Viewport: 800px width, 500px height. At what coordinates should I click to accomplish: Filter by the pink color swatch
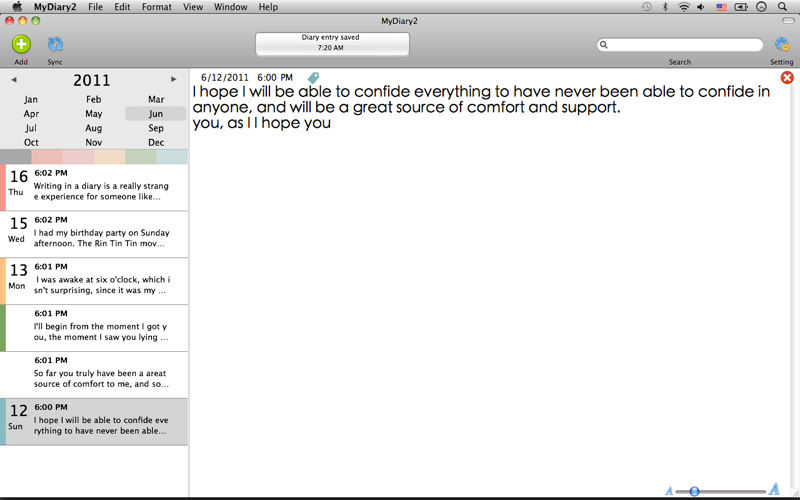point(77,157)
